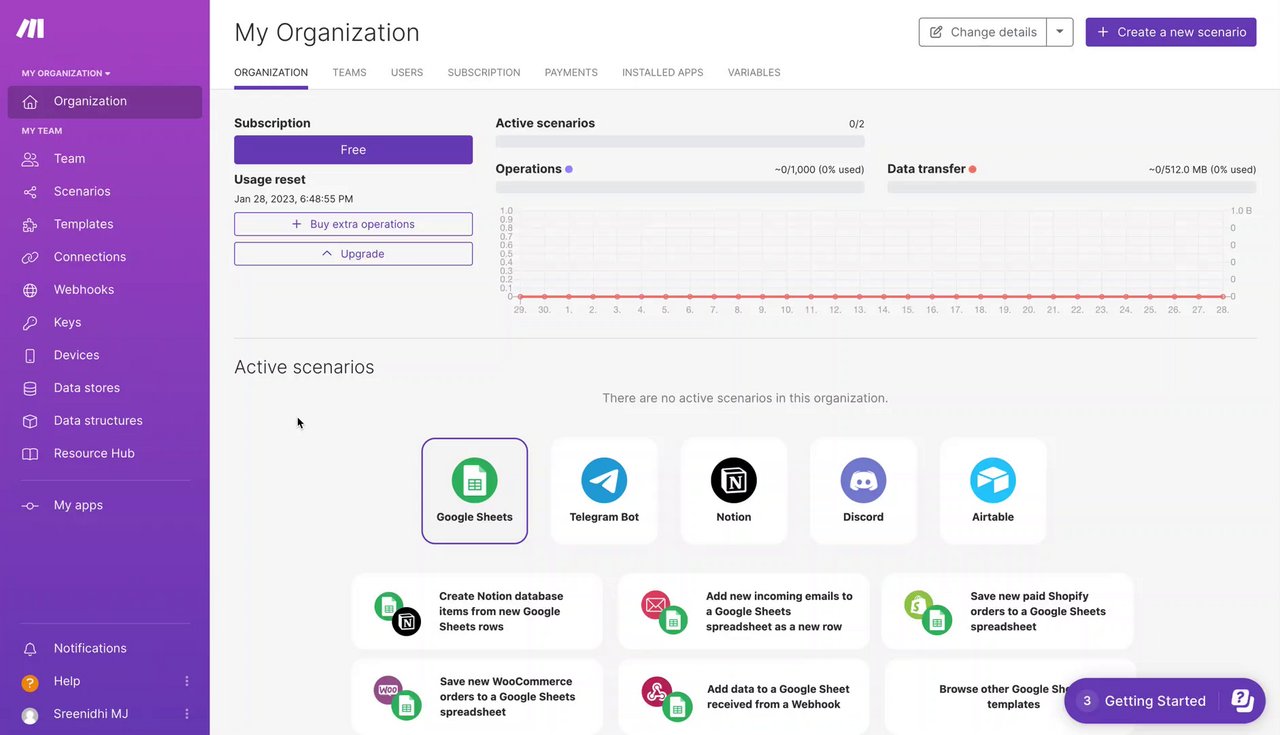
Task: Click the Make logo in the sidebar
Action: click(x=30, y=29)
